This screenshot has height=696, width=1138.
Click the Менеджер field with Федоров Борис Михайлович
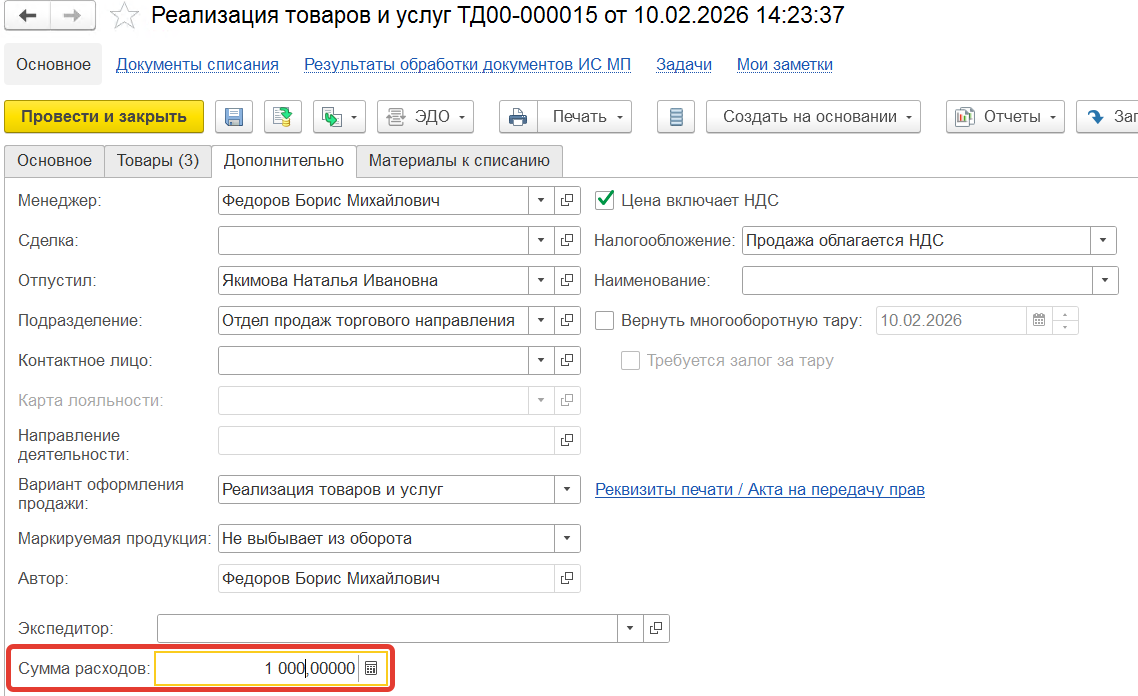373,200
